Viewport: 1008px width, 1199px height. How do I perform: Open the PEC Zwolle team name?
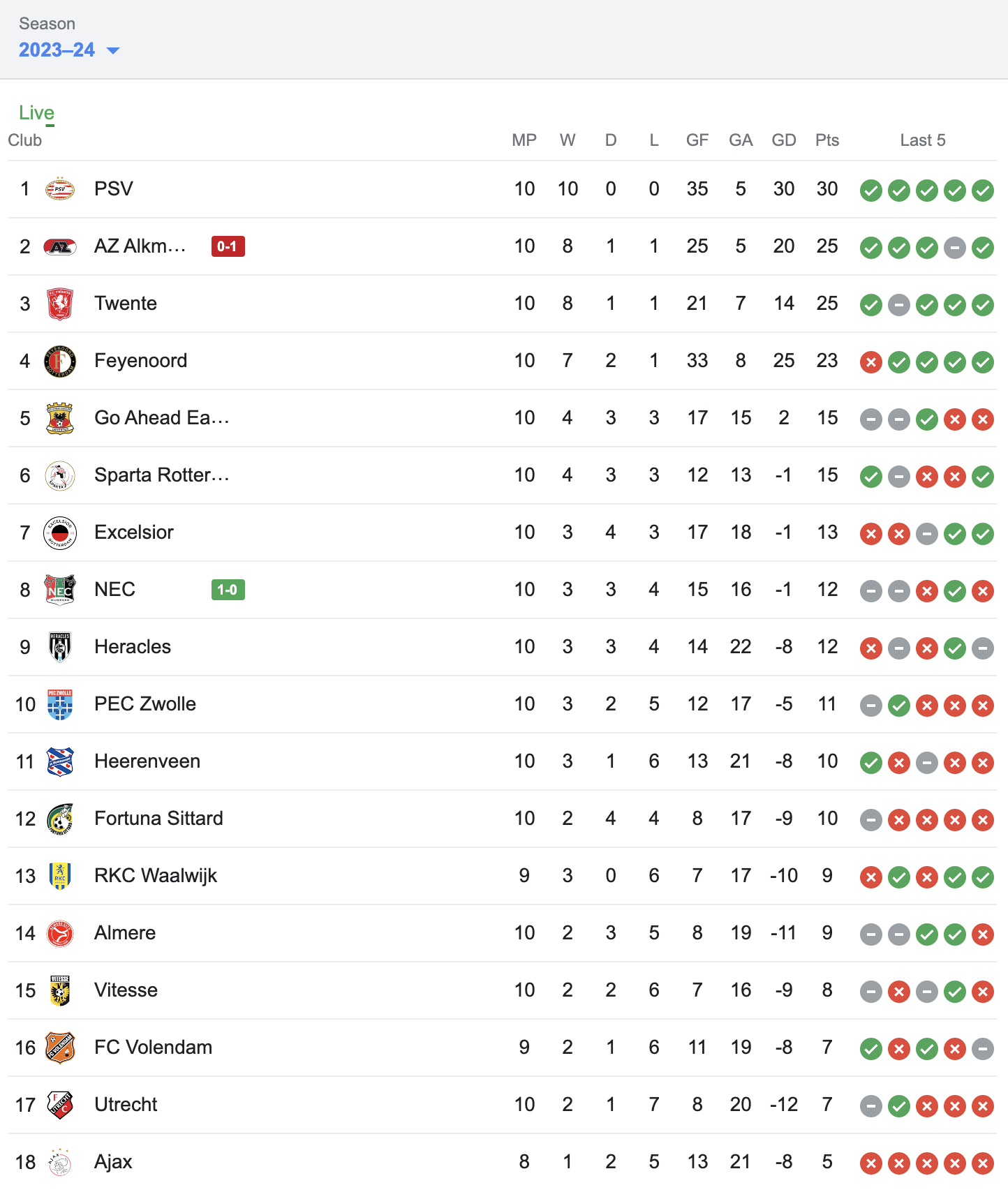[145, 704]
